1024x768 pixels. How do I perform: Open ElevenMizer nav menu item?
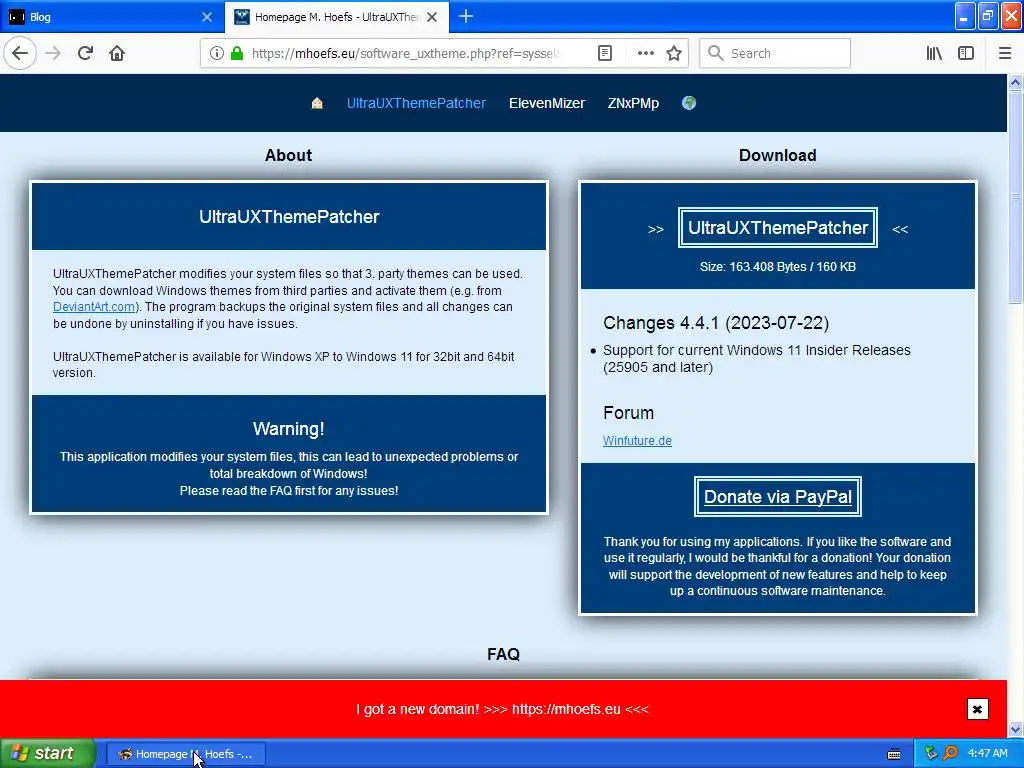coord(547,103)
